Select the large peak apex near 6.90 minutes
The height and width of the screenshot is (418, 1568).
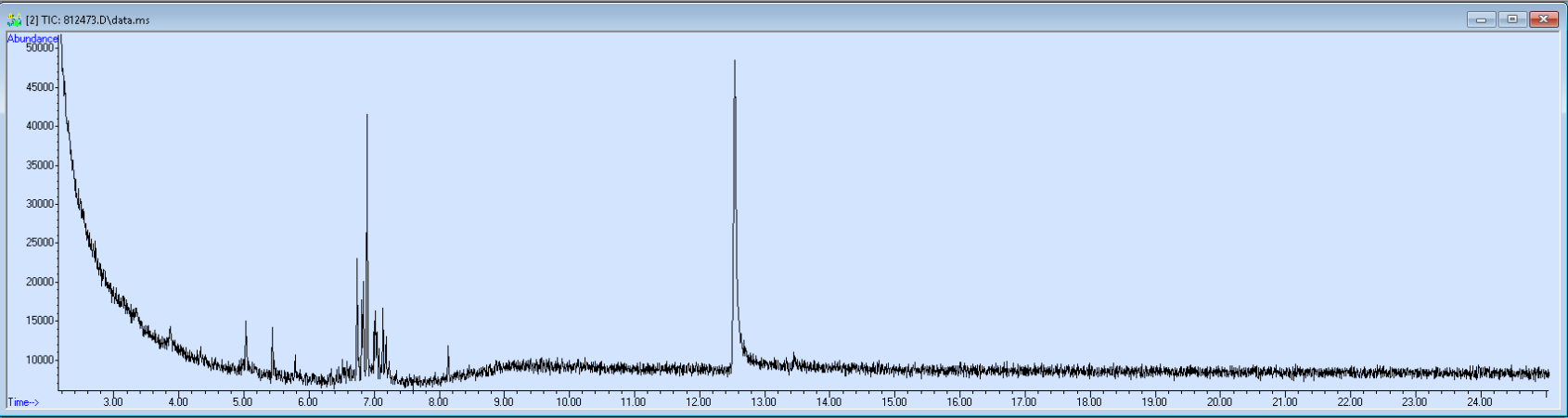[x=366, y=117]
